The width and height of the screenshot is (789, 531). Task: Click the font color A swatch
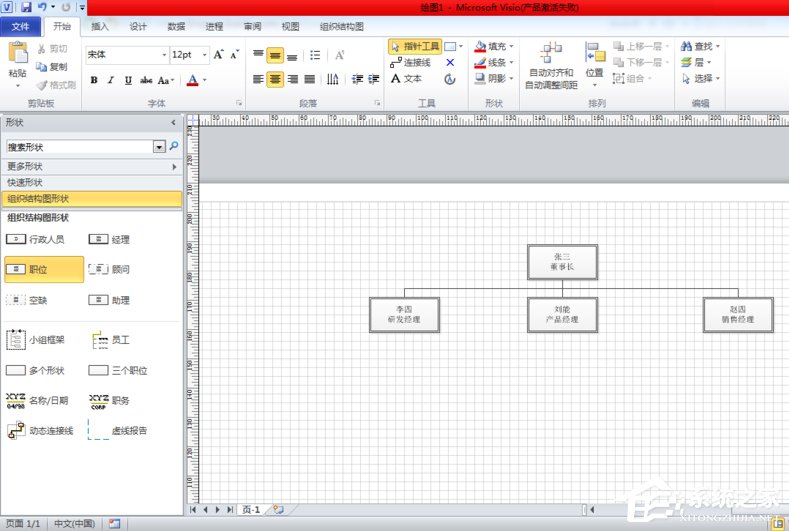[x=192, y=80]
